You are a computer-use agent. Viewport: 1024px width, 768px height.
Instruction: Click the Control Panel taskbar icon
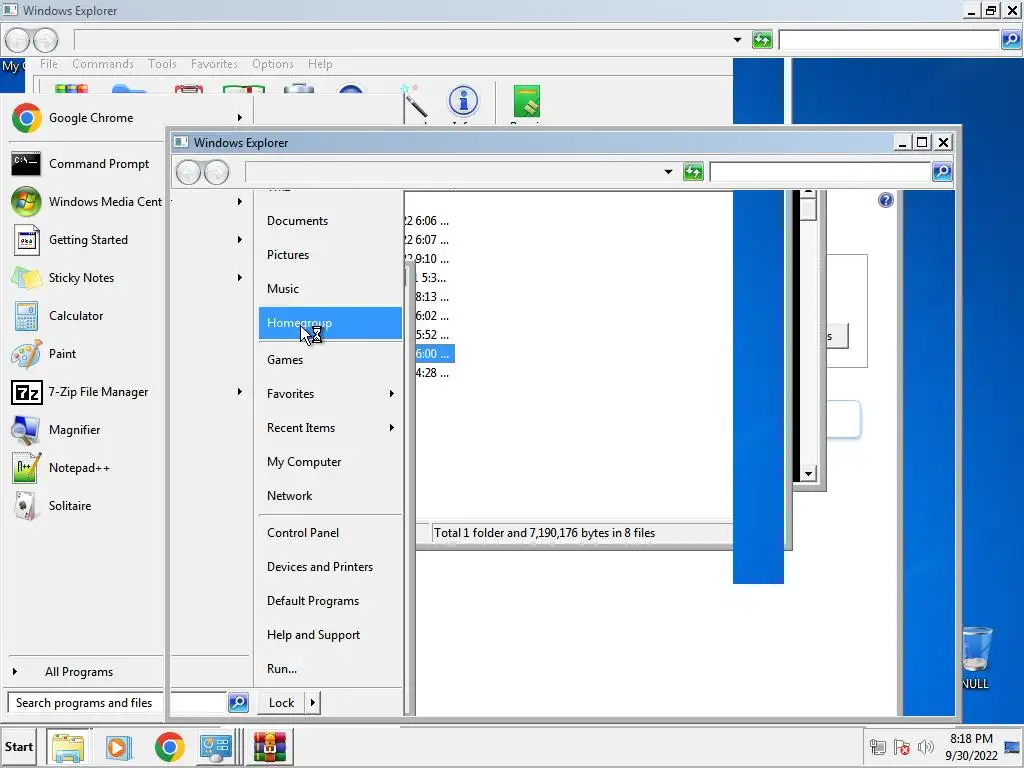point(216,747)
